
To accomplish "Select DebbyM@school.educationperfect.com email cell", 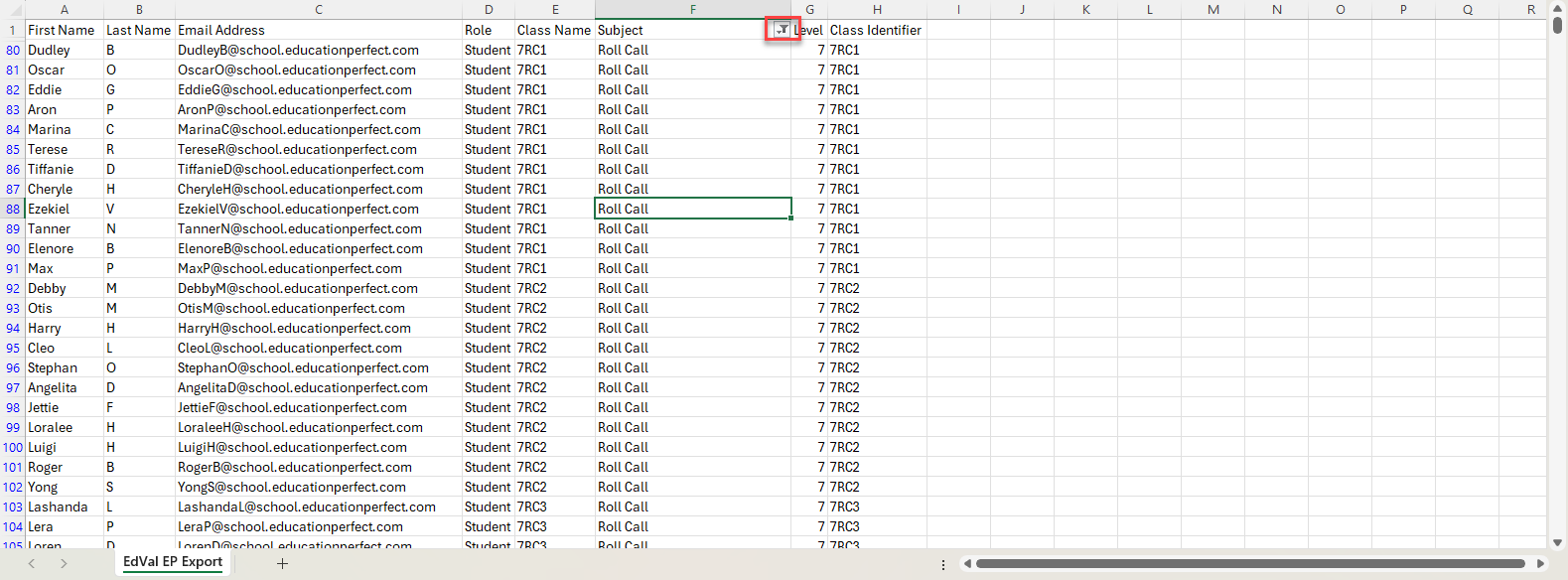I will (319, 288).
